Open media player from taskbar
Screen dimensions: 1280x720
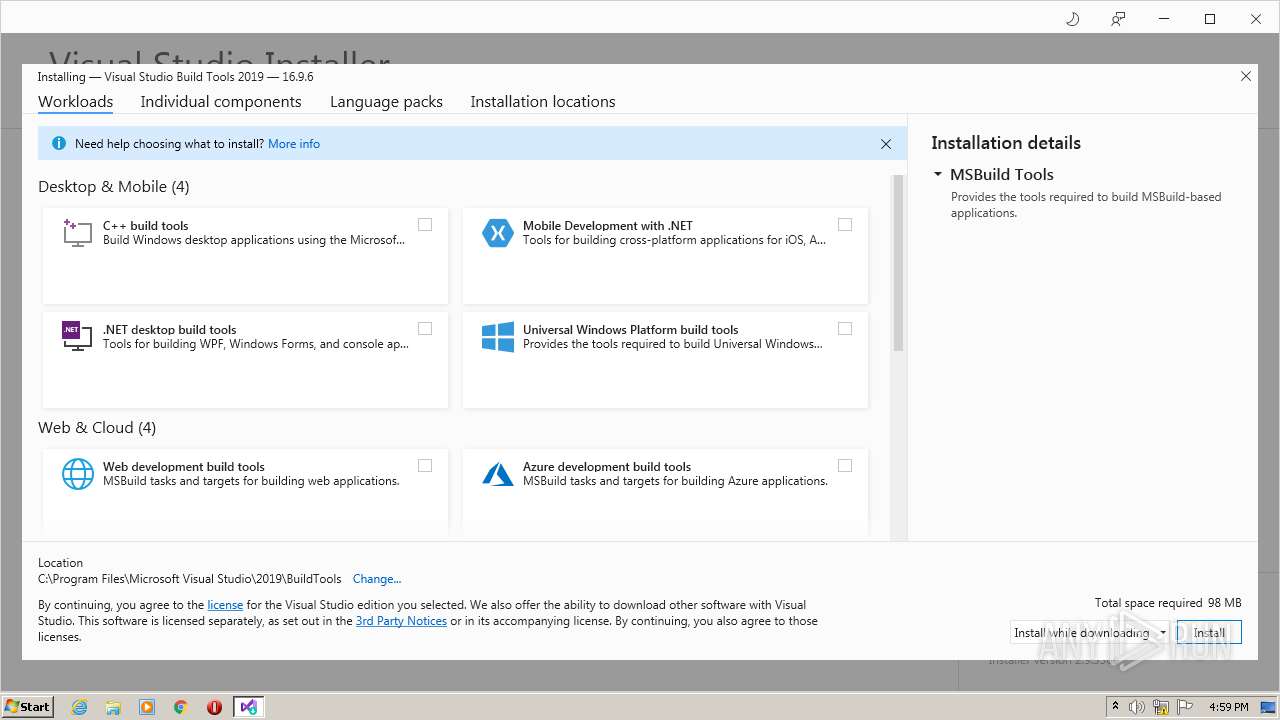(x=147, y=707)
